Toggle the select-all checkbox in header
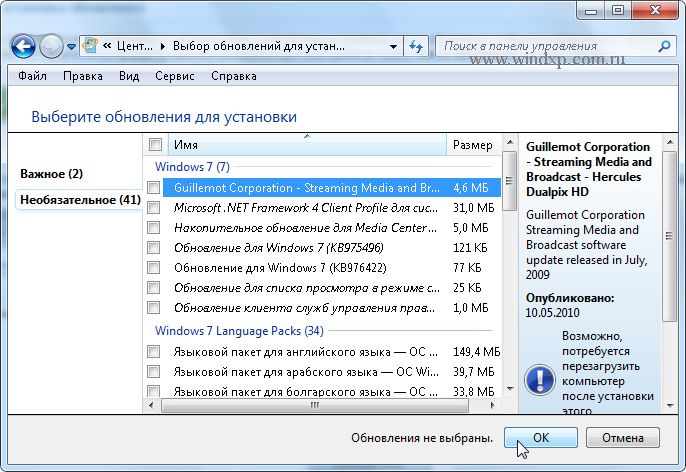686x472 pixels. click(x=155, y=145)
